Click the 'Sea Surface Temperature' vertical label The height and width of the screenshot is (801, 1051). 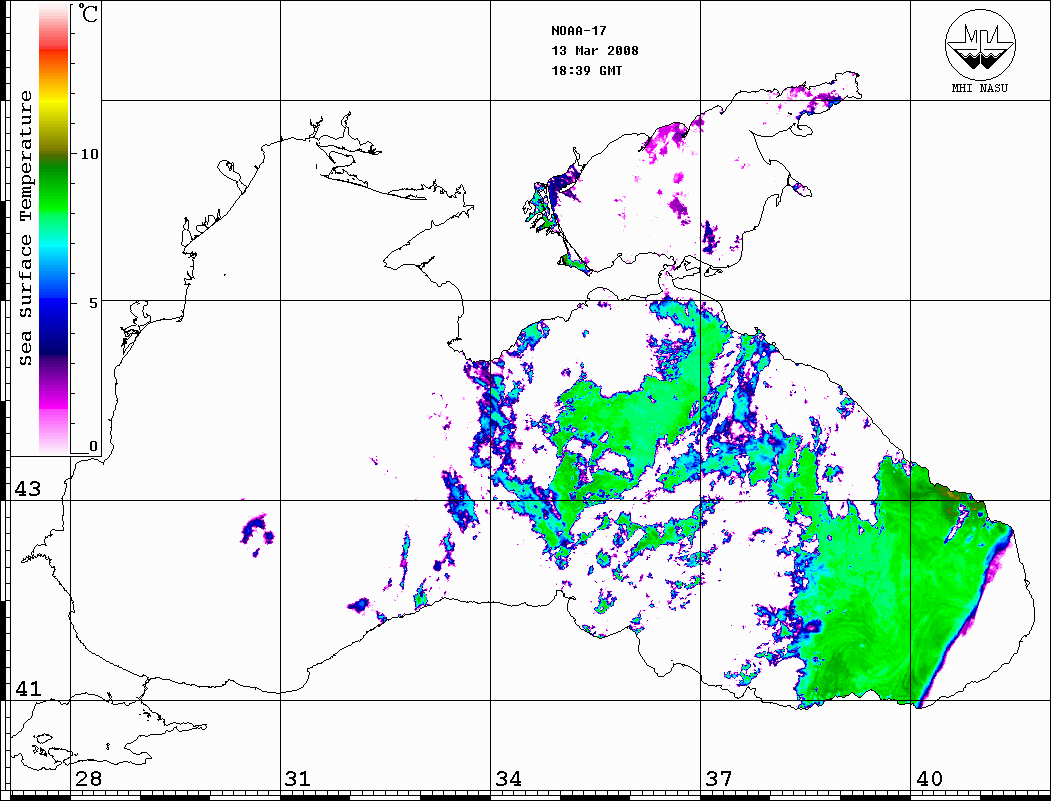(x=25, y=228)
